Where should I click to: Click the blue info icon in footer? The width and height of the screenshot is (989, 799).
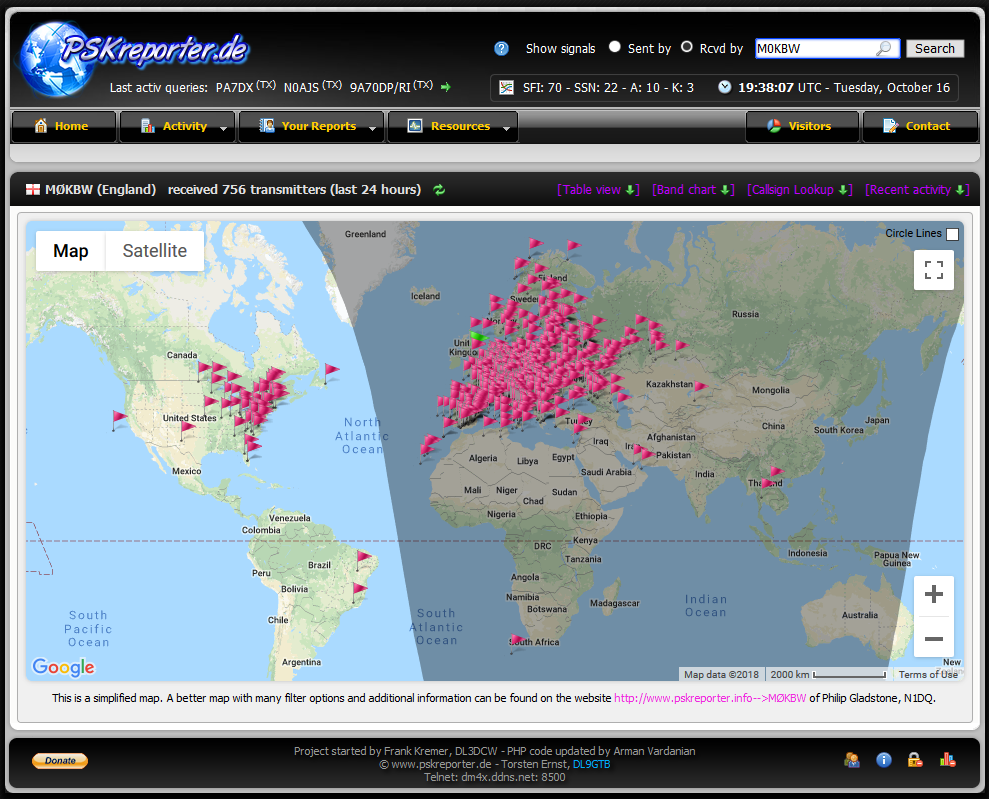coord(883,760)
